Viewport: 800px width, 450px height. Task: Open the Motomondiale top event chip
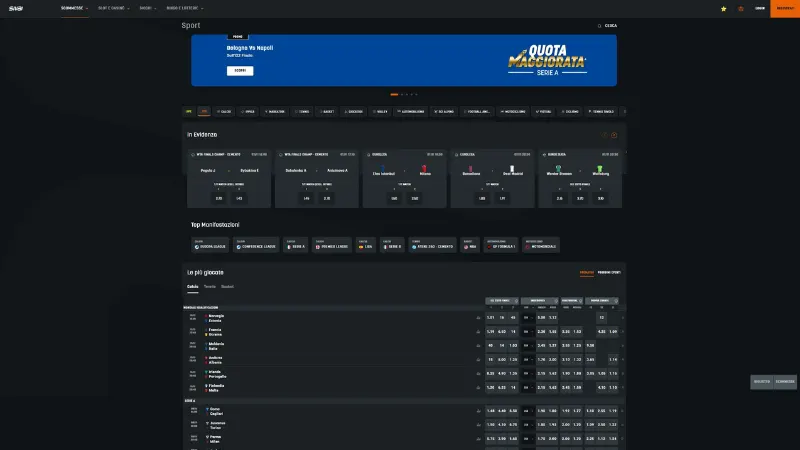541,245
